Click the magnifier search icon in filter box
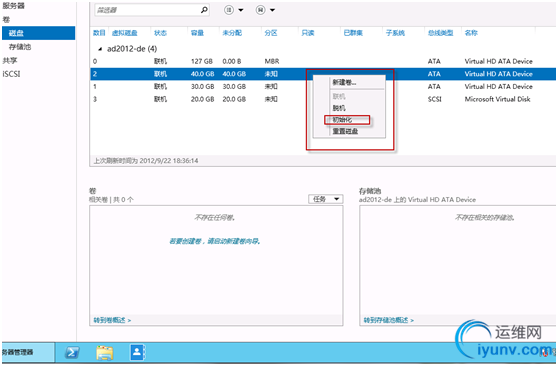This screenshot has height=366, width=558. (204, 10)
